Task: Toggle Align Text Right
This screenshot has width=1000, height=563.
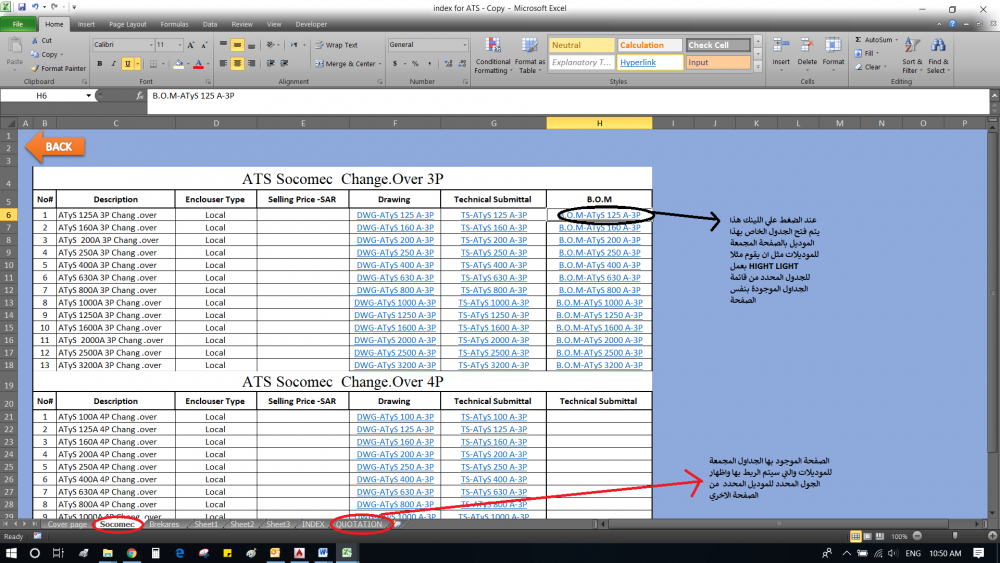Action: tap(251, 64)
